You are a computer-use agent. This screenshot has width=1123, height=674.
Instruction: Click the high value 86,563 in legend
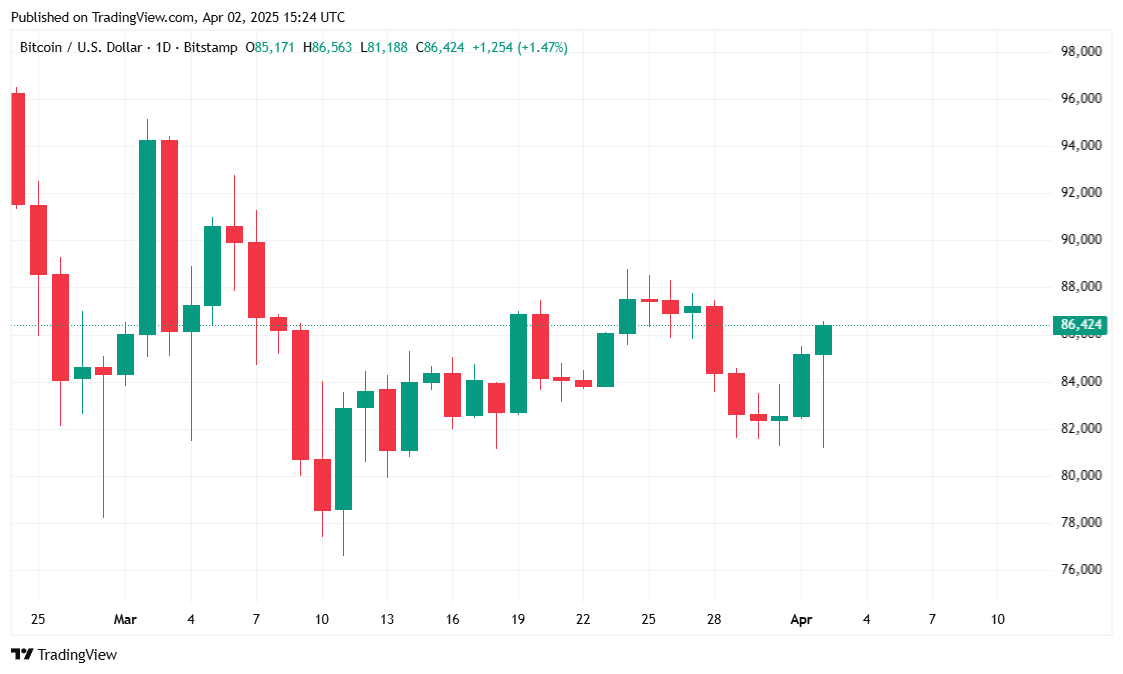tap(331, 47)
